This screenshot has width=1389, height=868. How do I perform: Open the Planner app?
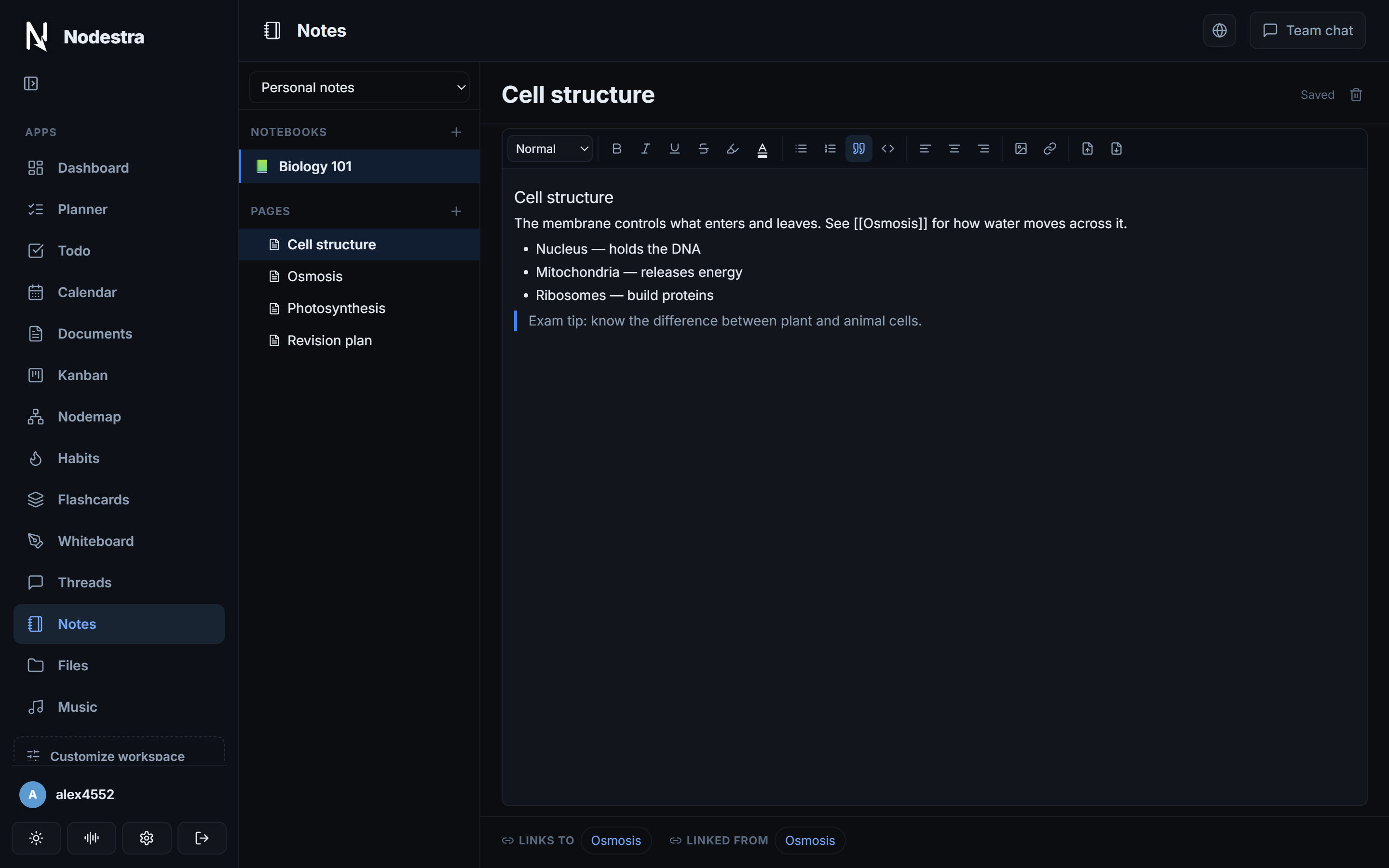pos(119,209)
